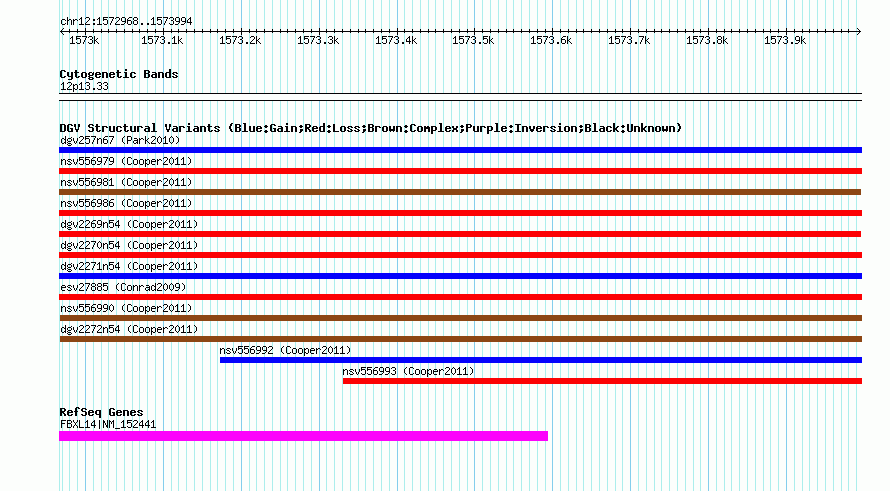This screenshot has height=491, width=890.
Task: Click the brown nsv556981 complex variant bar
Action: coord(460,192)
